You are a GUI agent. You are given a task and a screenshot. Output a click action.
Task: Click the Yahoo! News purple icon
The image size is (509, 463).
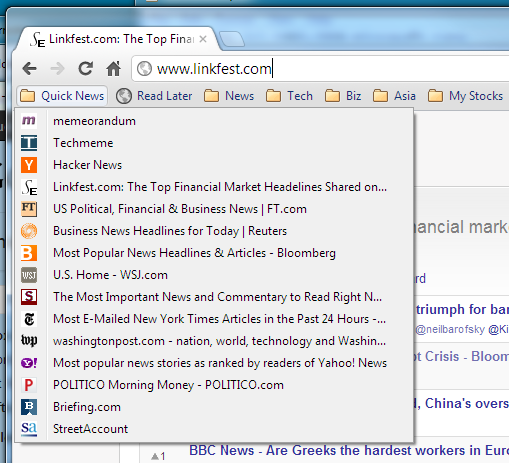[29, 363]
